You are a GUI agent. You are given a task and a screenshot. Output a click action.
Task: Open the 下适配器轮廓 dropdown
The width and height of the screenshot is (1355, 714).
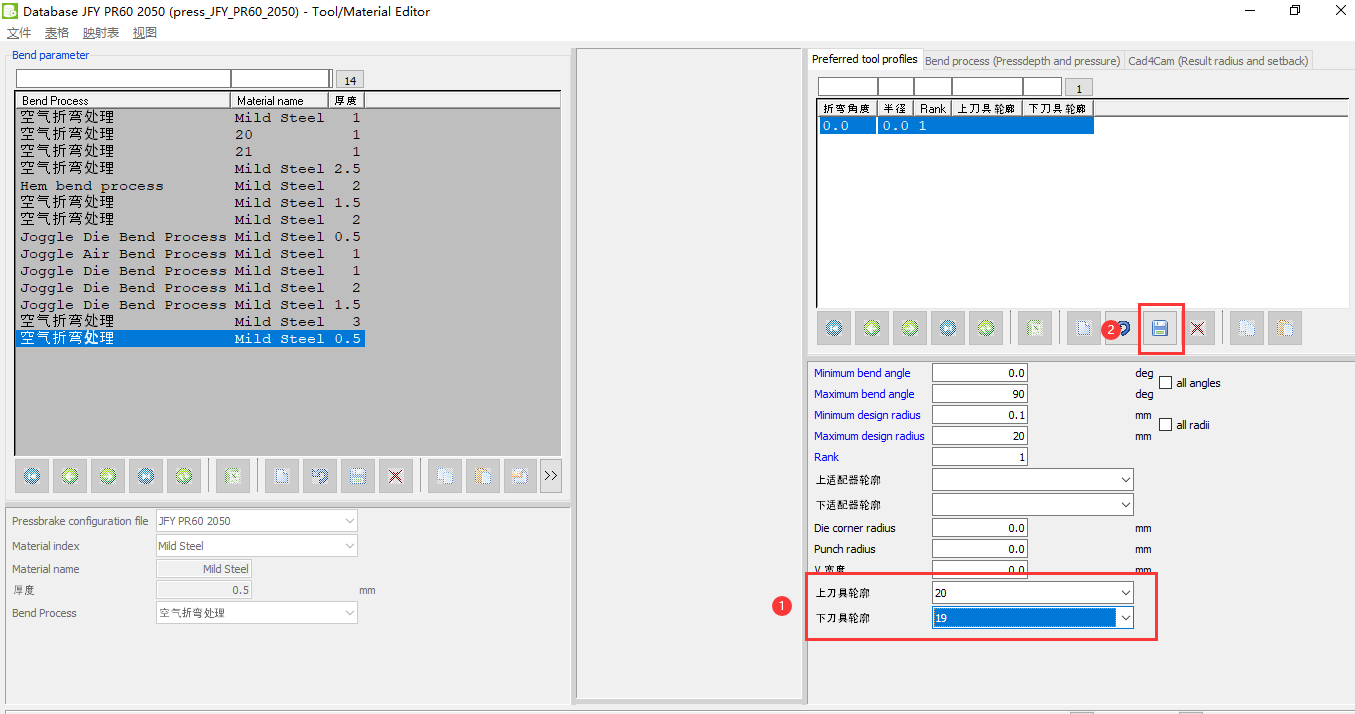pyautogui.click(x=1125, y=505)
